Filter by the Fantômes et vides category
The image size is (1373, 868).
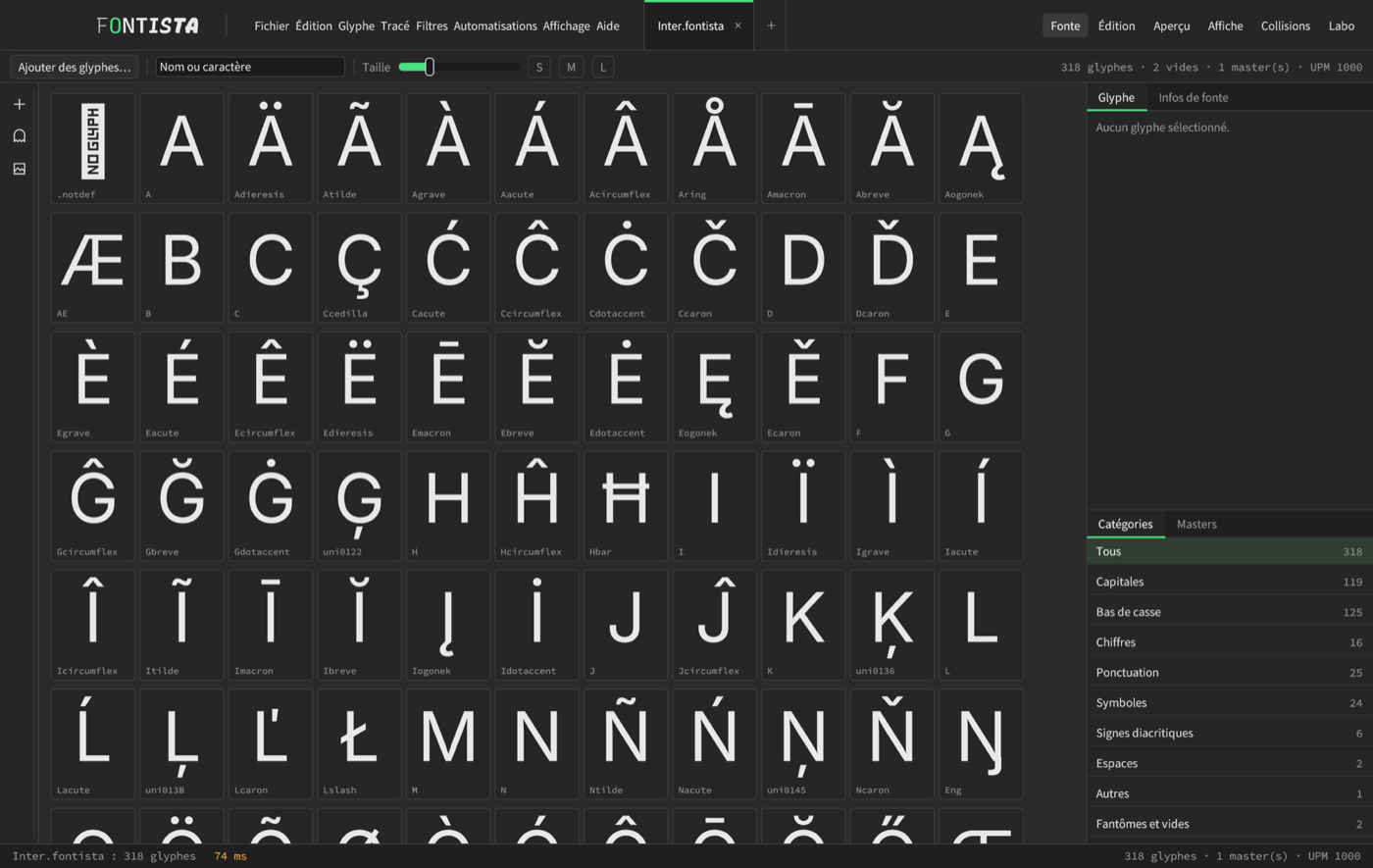[x=1230, y=824]
